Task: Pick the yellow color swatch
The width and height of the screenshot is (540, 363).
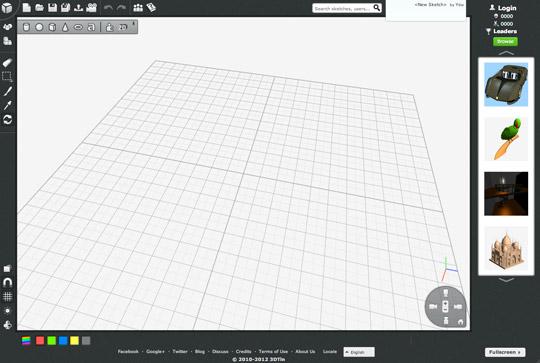Action: click(x=74, y=341)
